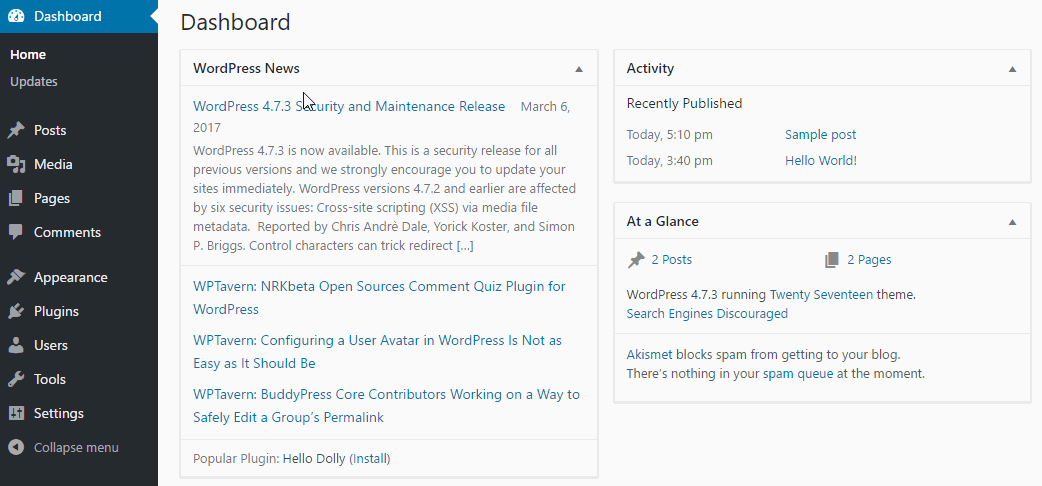1042x486 pixels.
Task: Select Home under Dashboard menu
Action: (28, 55)
